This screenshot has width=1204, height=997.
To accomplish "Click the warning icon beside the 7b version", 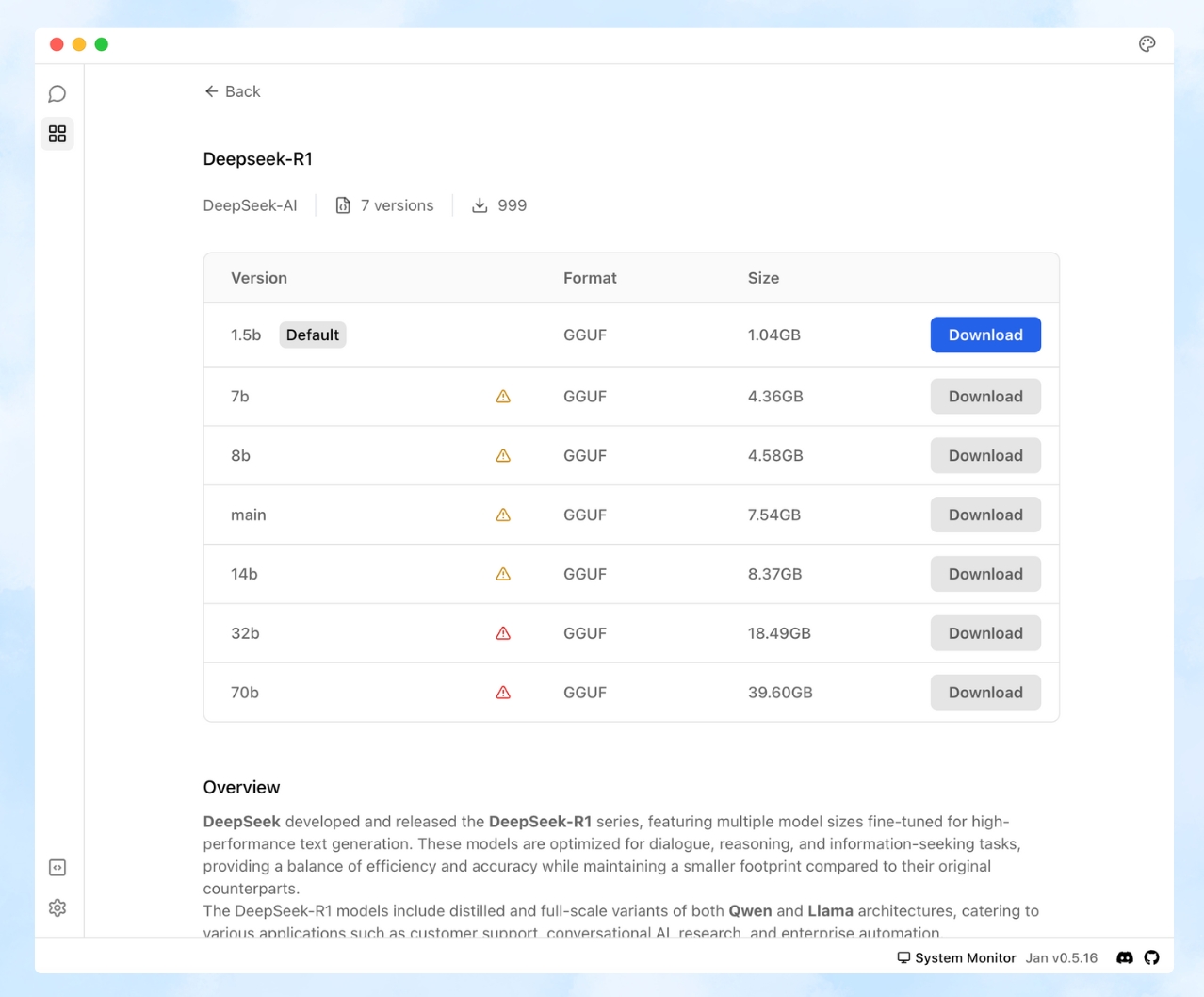I will [x=502, y=396].
